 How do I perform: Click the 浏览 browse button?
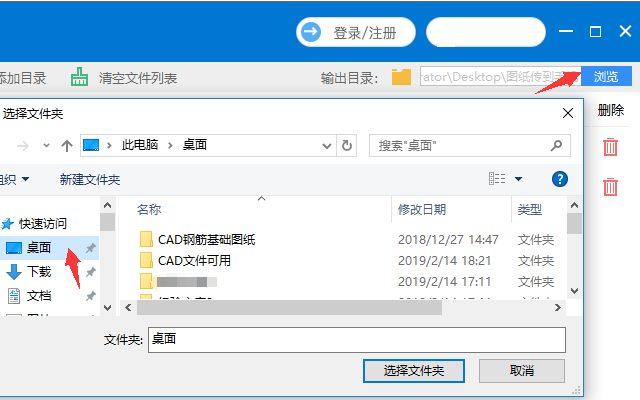pyautogui.click(x=606, y=76)
